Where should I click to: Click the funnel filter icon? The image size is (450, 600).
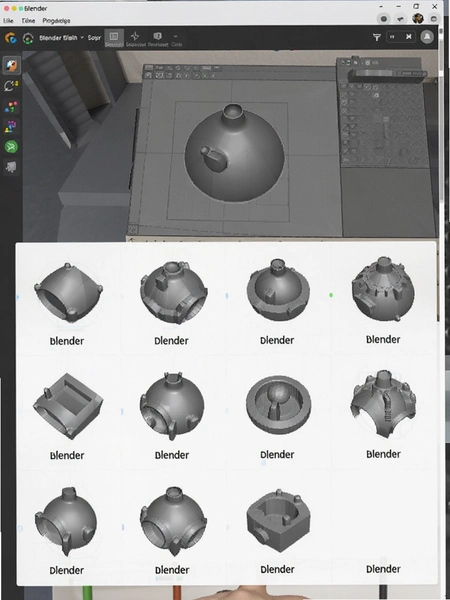[x=377, y=37]
